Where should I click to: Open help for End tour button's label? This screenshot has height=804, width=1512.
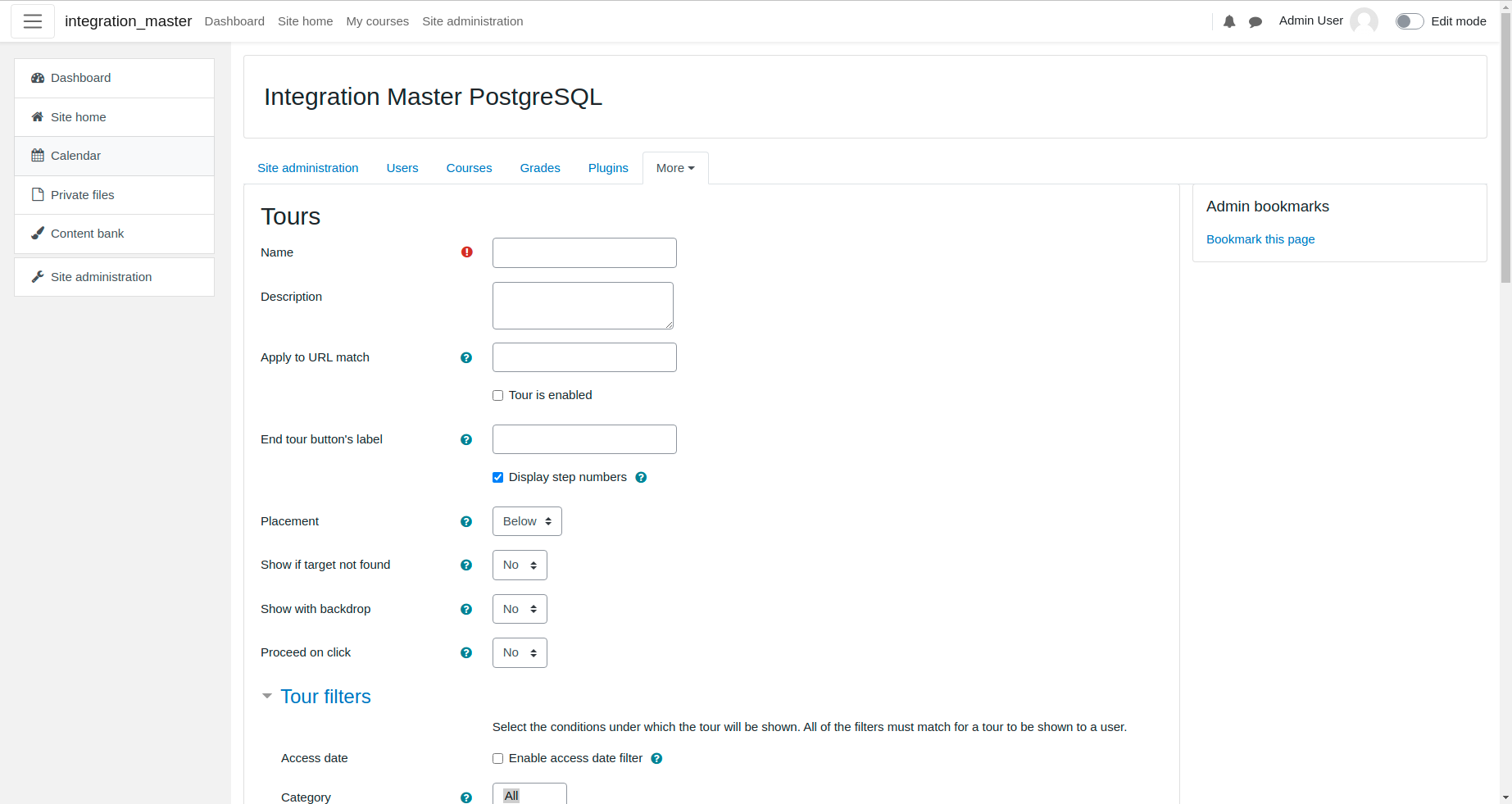466,440
